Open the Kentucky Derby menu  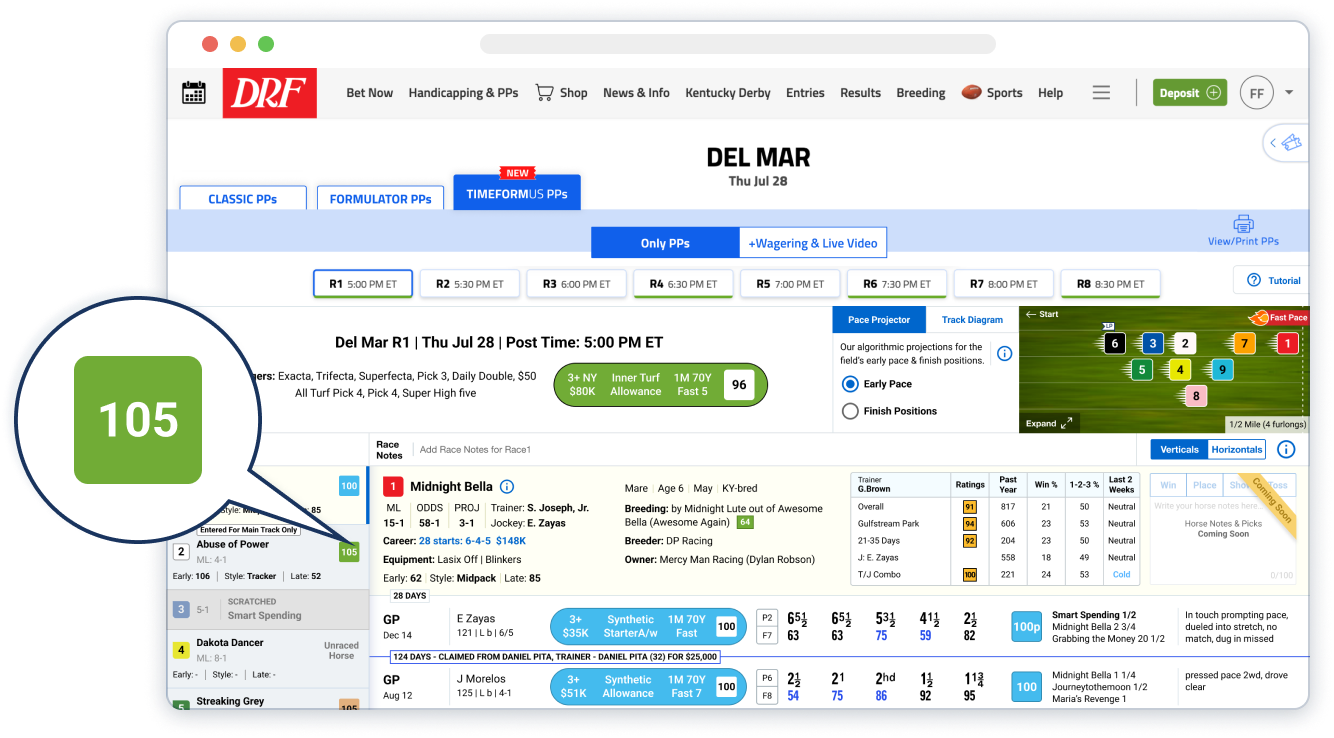pyautogui.click(x=728, y=93)
